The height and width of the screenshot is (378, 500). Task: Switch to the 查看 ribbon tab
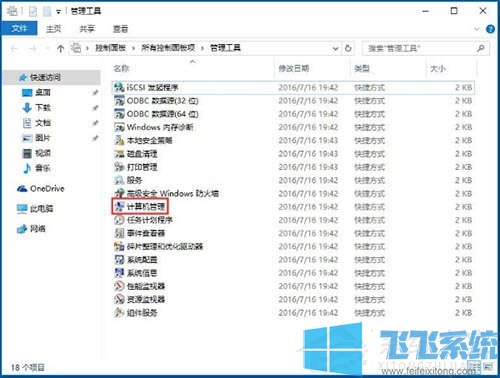pyautogui.click(x=120, y=29)
